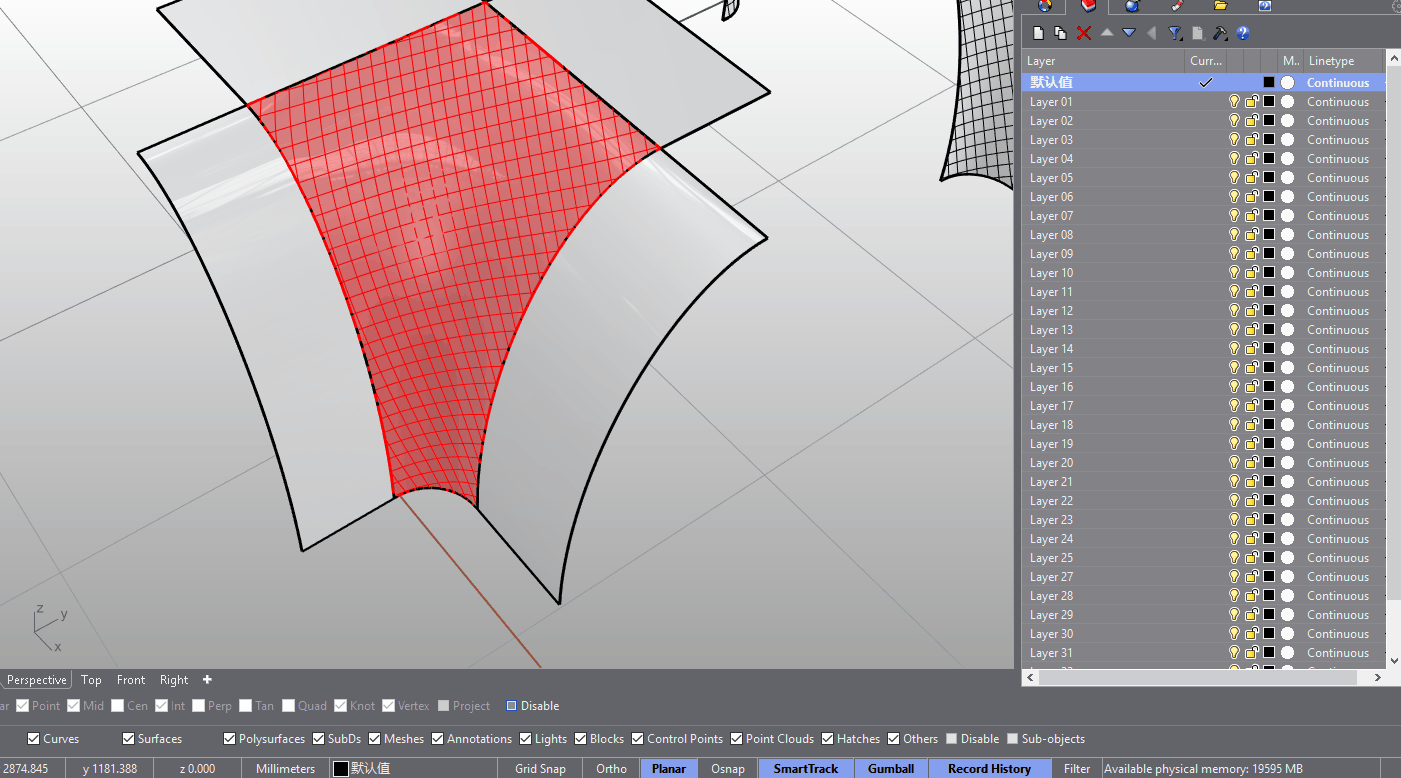The width and height of the screenshot is (1401, 778).
Task: Open the Materials panel tab with the blue sphere icon
Action: pyautogui.click(x=1132, y=5)
